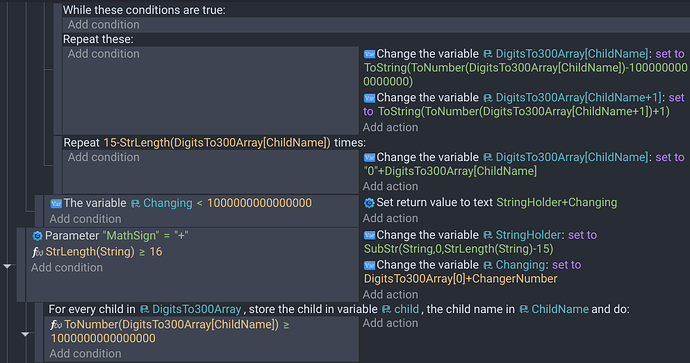Add action below Set return value
The height and width of the screenshot is (363, 690).
point(390,218)
